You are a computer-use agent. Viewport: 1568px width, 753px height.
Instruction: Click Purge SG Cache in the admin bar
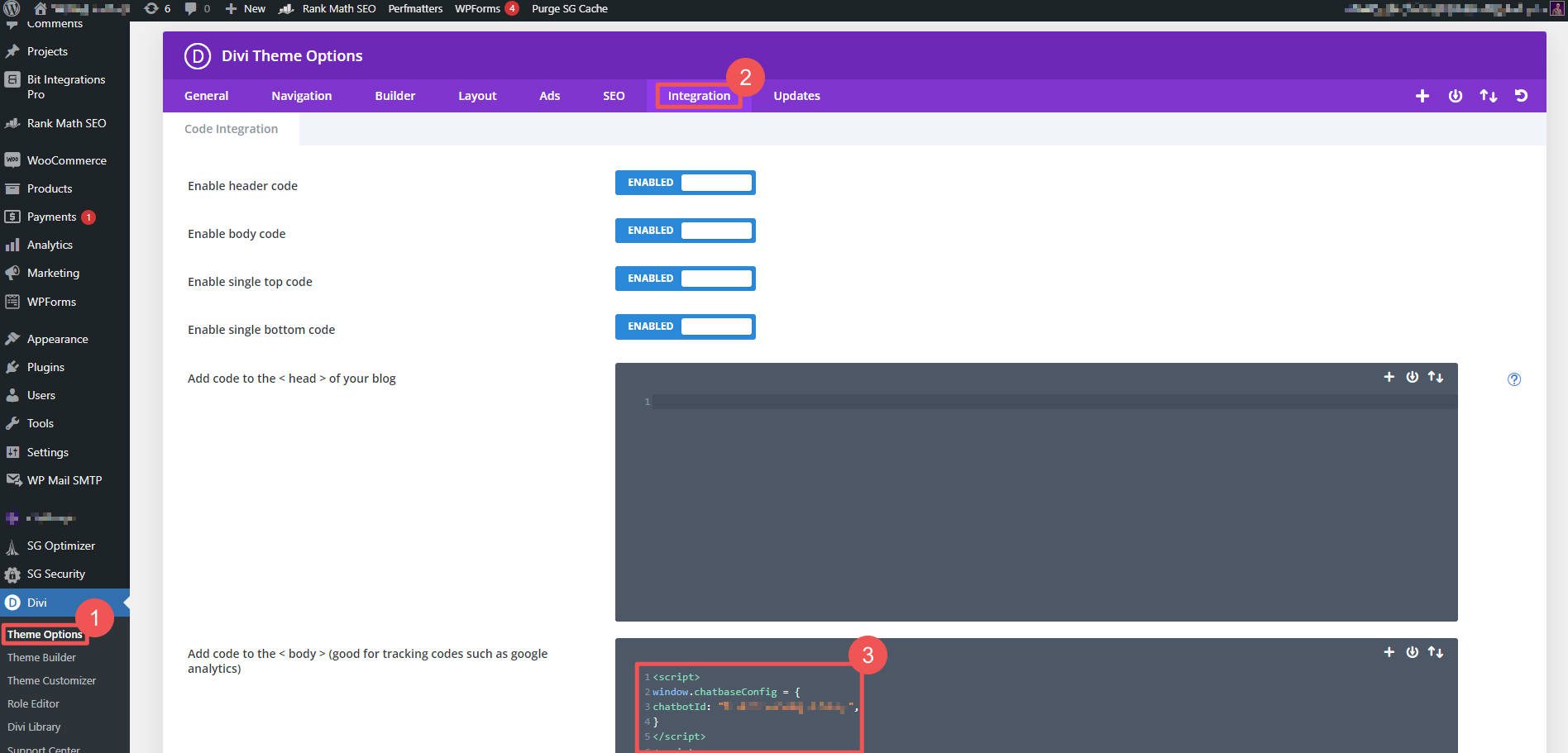pos(569,8)
